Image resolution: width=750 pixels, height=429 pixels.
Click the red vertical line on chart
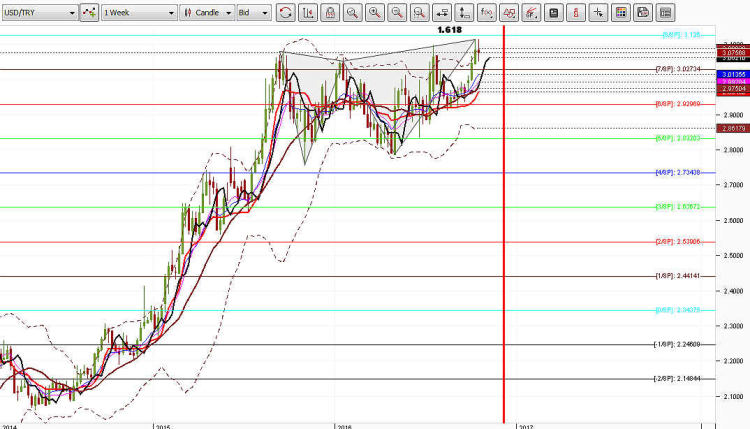coord(502,250)
